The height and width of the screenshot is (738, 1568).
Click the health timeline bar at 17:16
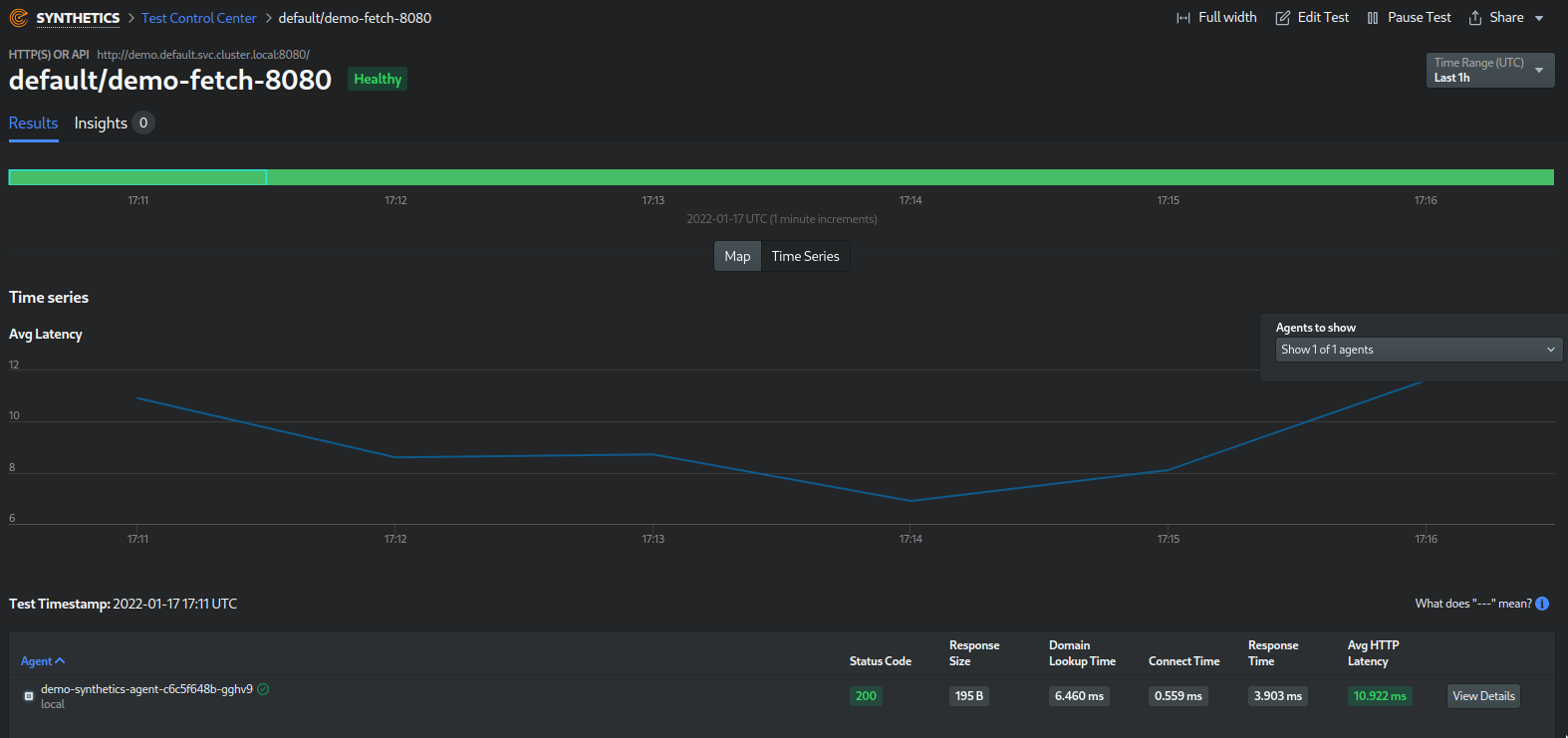point(1426,177)
